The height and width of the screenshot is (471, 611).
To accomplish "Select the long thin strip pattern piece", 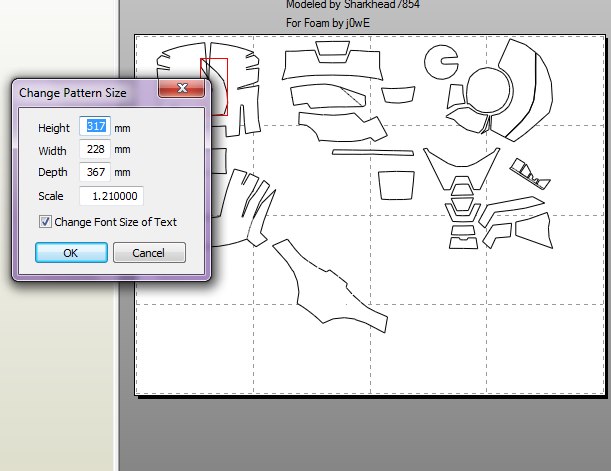I will coord(373,152).
